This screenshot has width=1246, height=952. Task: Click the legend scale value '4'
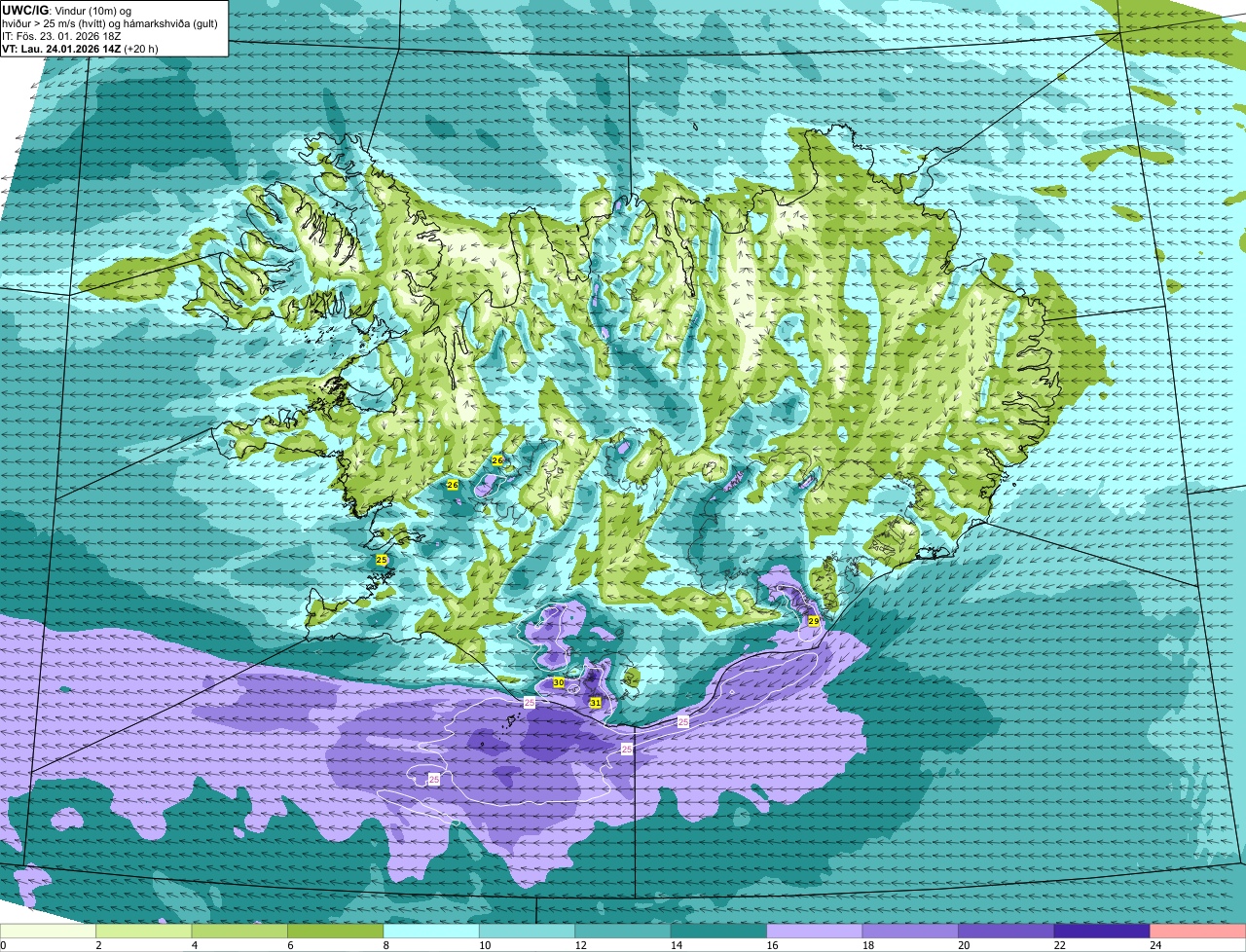(x=194, y=945)
